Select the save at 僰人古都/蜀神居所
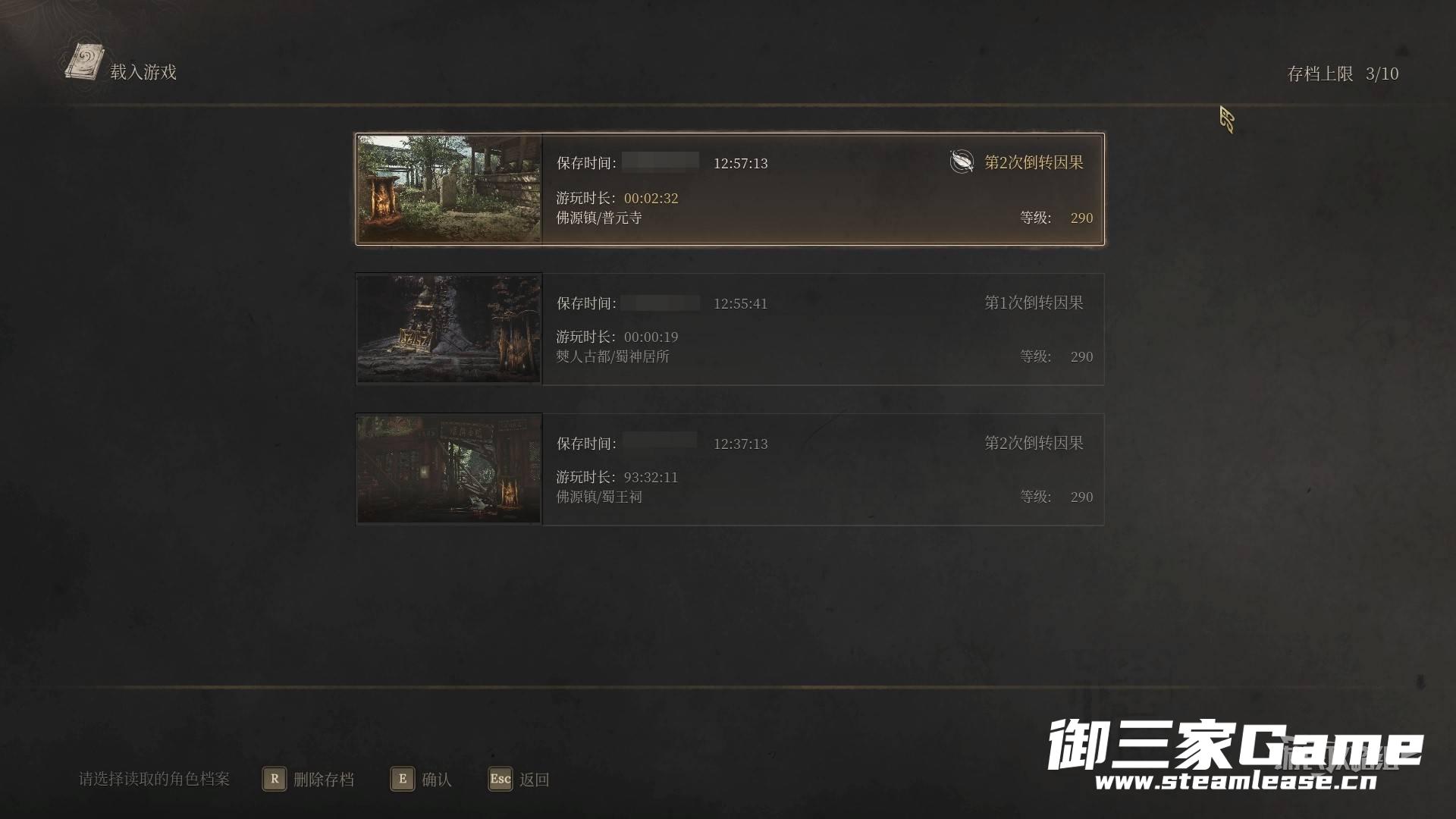1456x819 pixels. [x=730, y=329]
